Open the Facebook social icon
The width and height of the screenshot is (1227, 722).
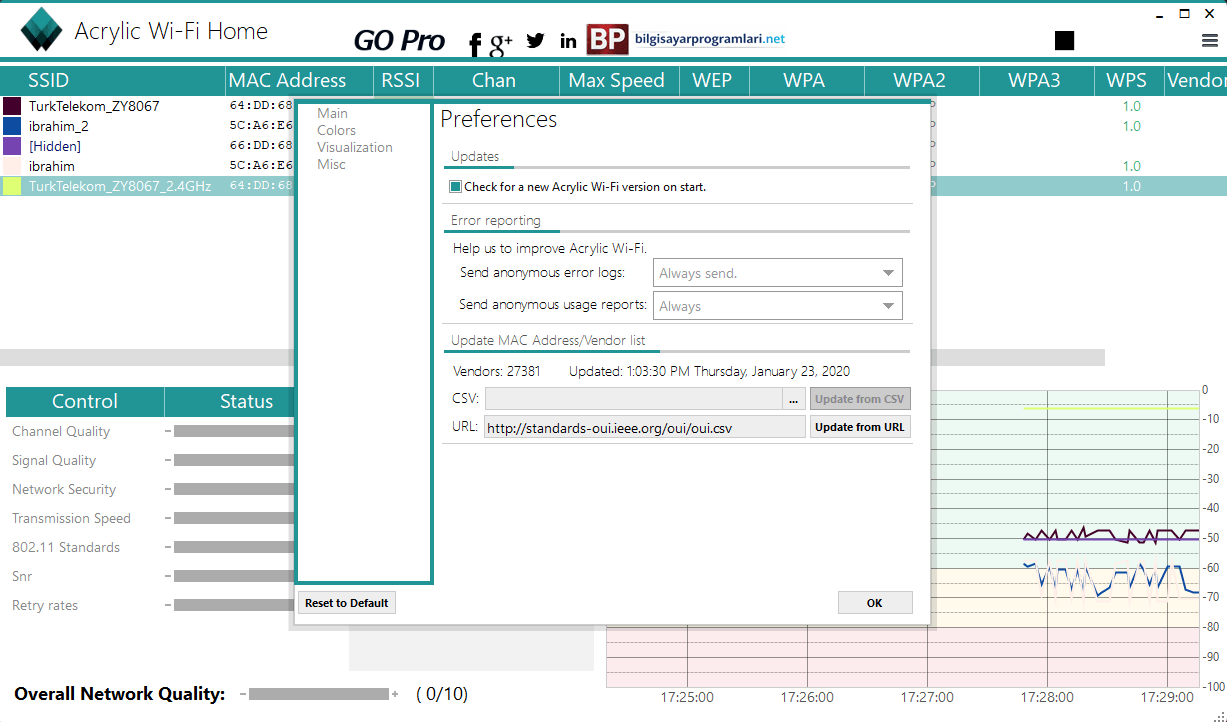[x=475, y=44]
